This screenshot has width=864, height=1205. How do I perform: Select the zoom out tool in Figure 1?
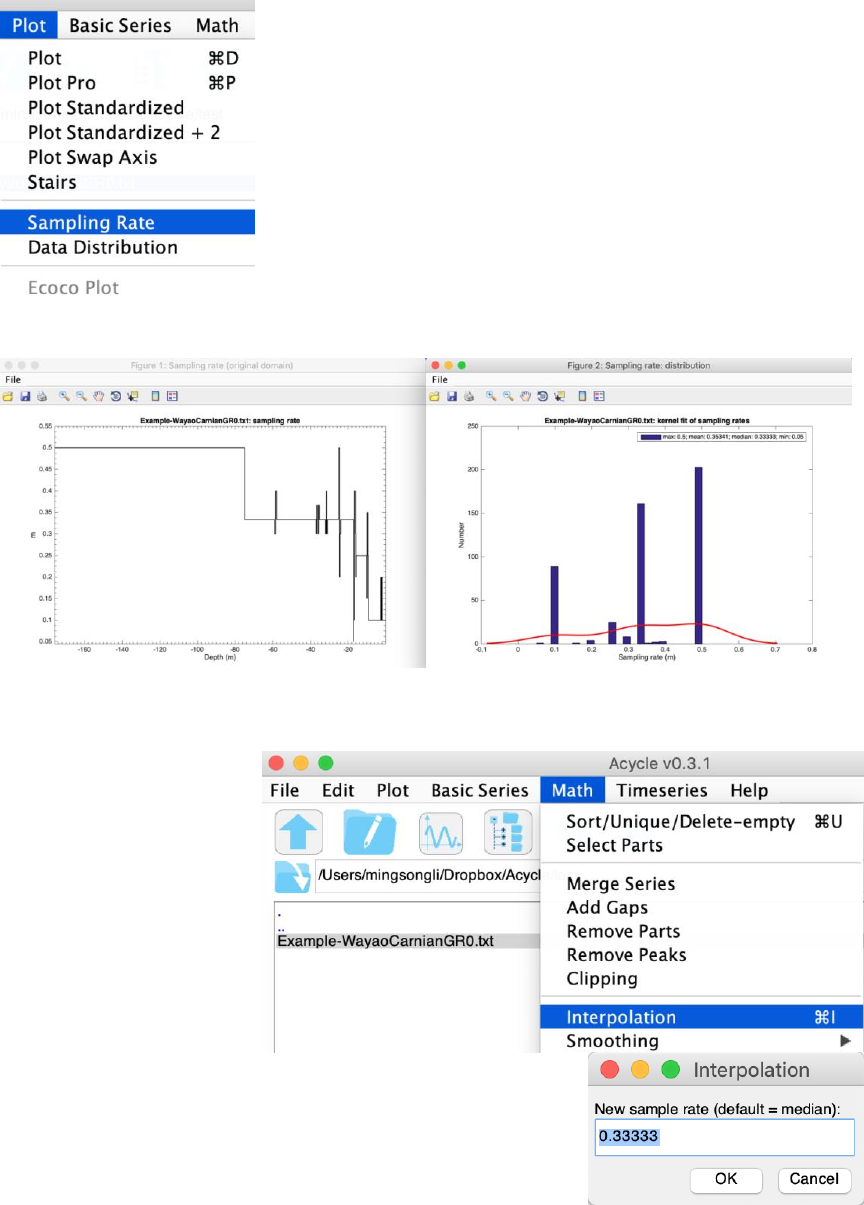pos(81,396)
